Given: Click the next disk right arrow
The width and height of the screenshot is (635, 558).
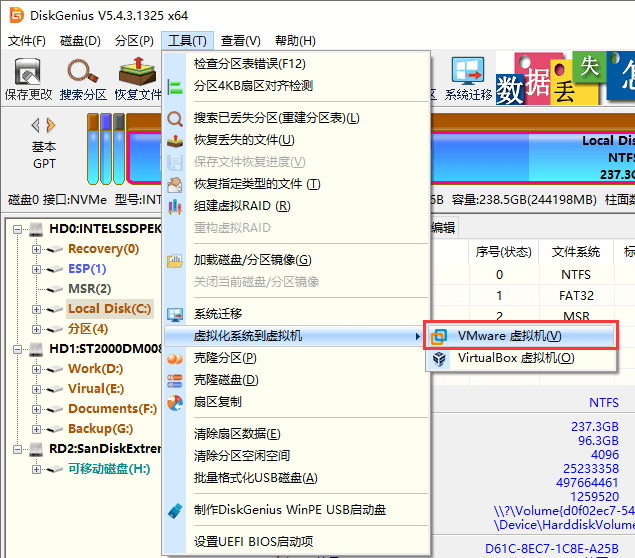Looking at the screenshot, I should [51, 125].
